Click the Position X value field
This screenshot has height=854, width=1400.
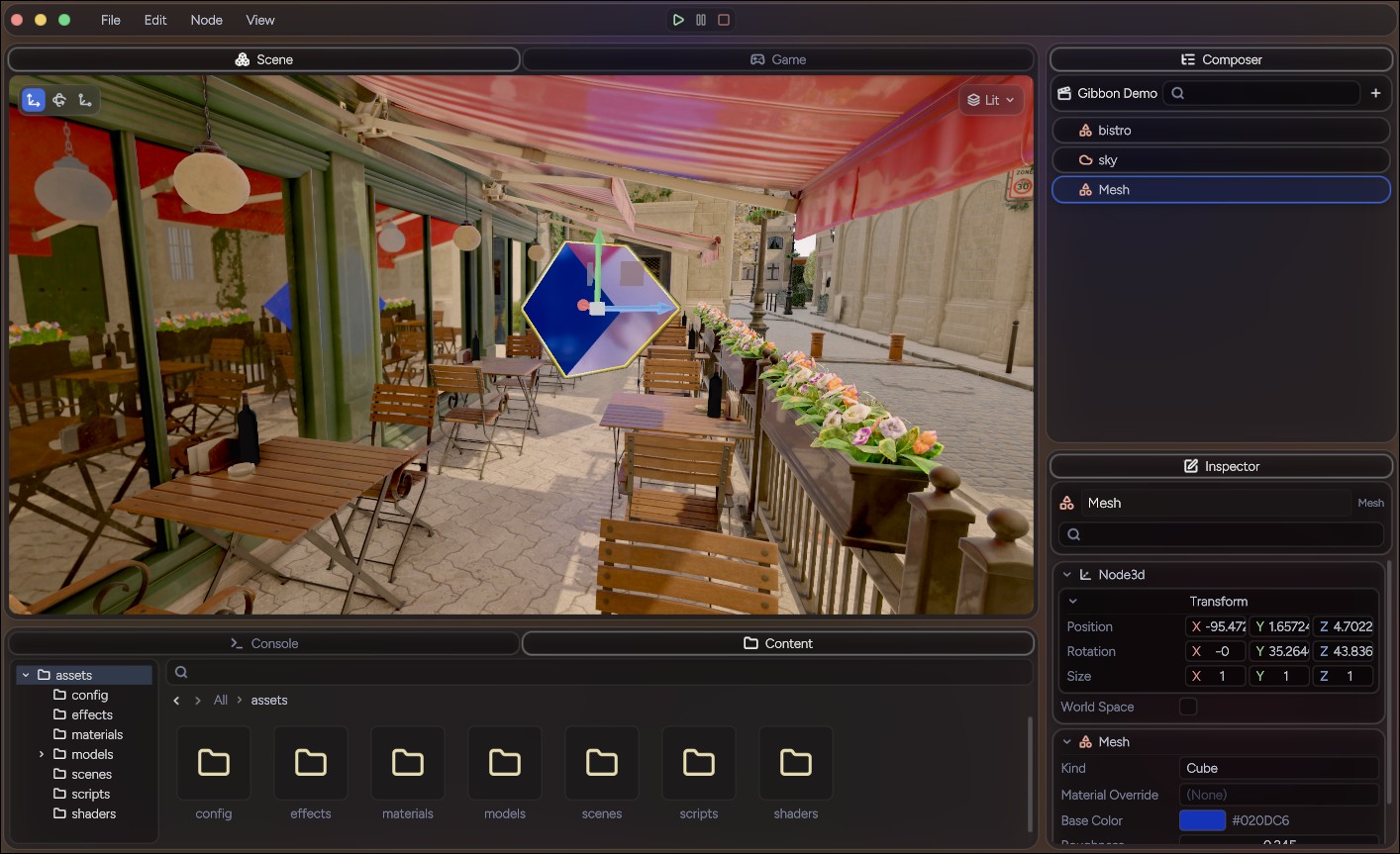pyautogui.click(x=1216, y=626)
